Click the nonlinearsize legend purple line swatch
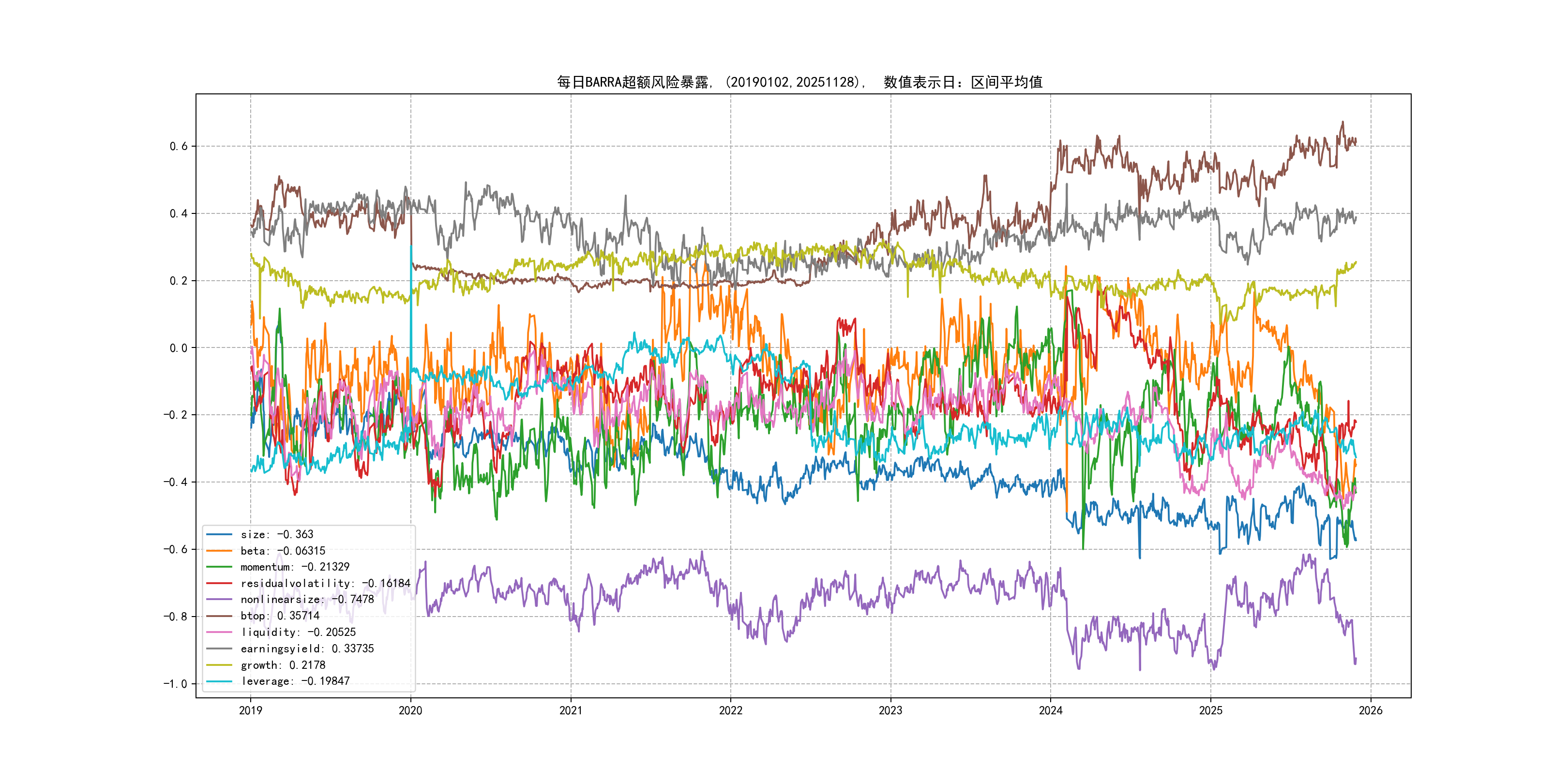The image size is (1568, 784). pos(219,600)
